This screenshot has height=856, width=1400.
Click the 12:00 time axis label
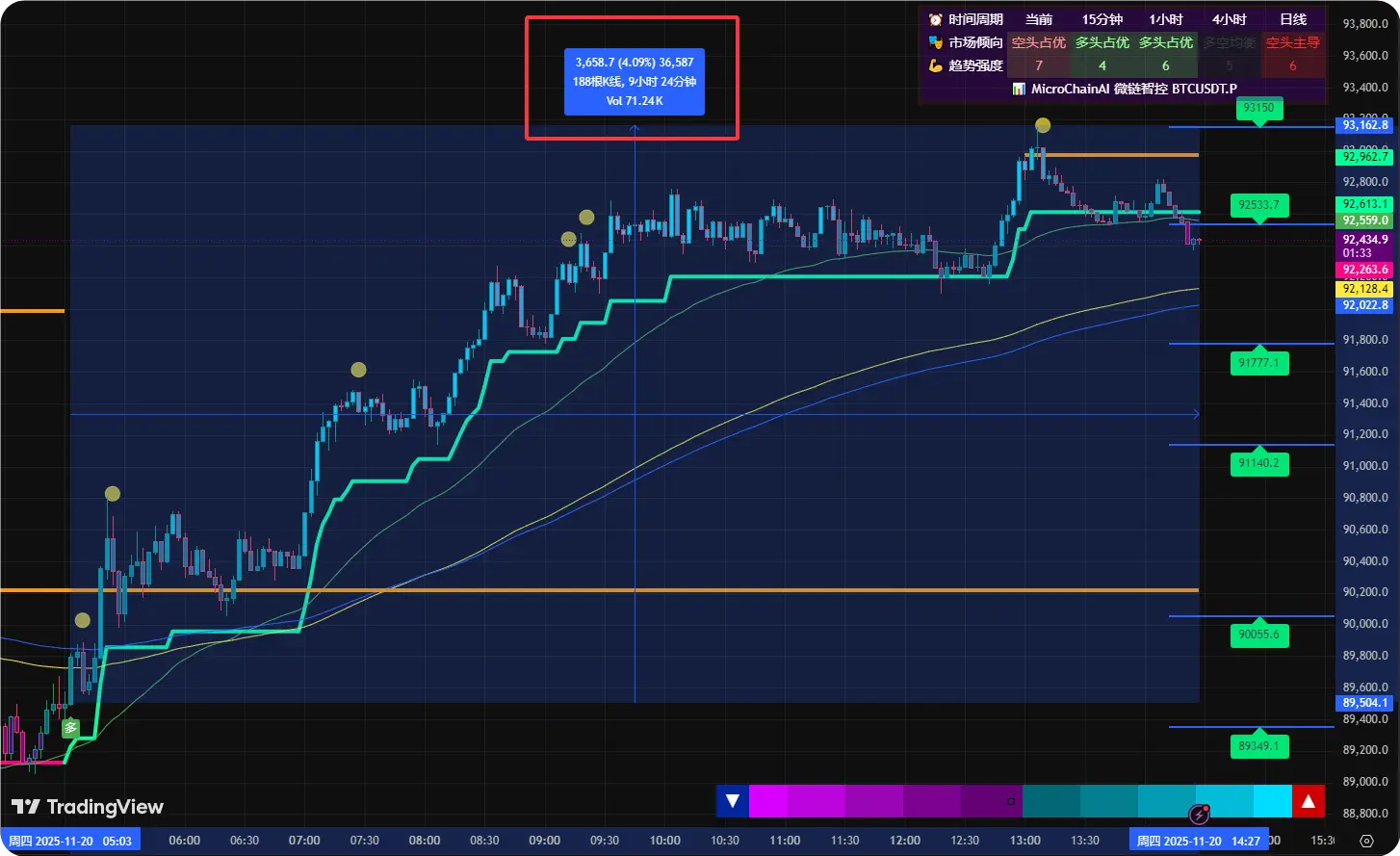click(905, 841)
